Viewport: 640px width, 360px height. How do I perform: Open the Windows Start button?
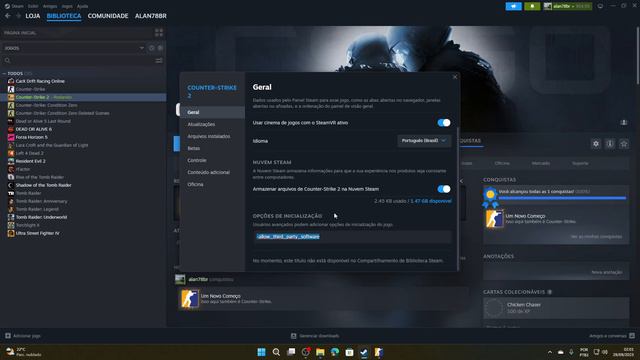261,352
